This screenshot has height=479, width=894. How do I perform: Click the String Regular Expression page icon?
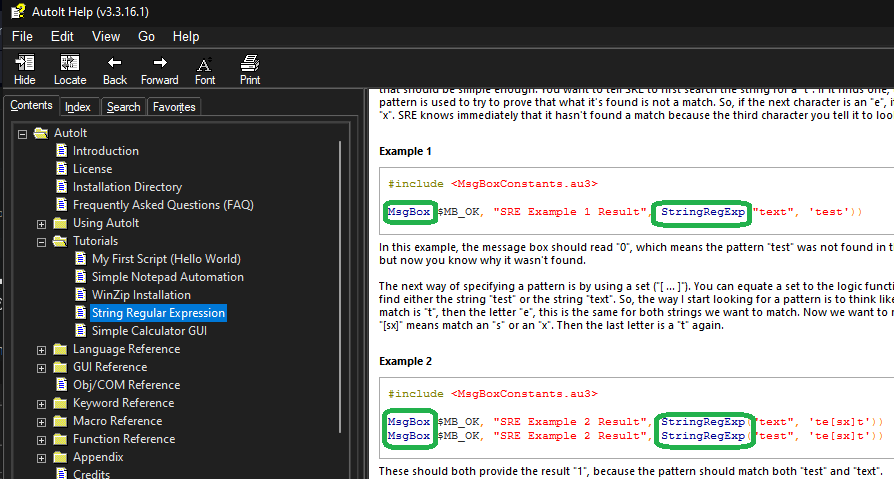(81, 312)
